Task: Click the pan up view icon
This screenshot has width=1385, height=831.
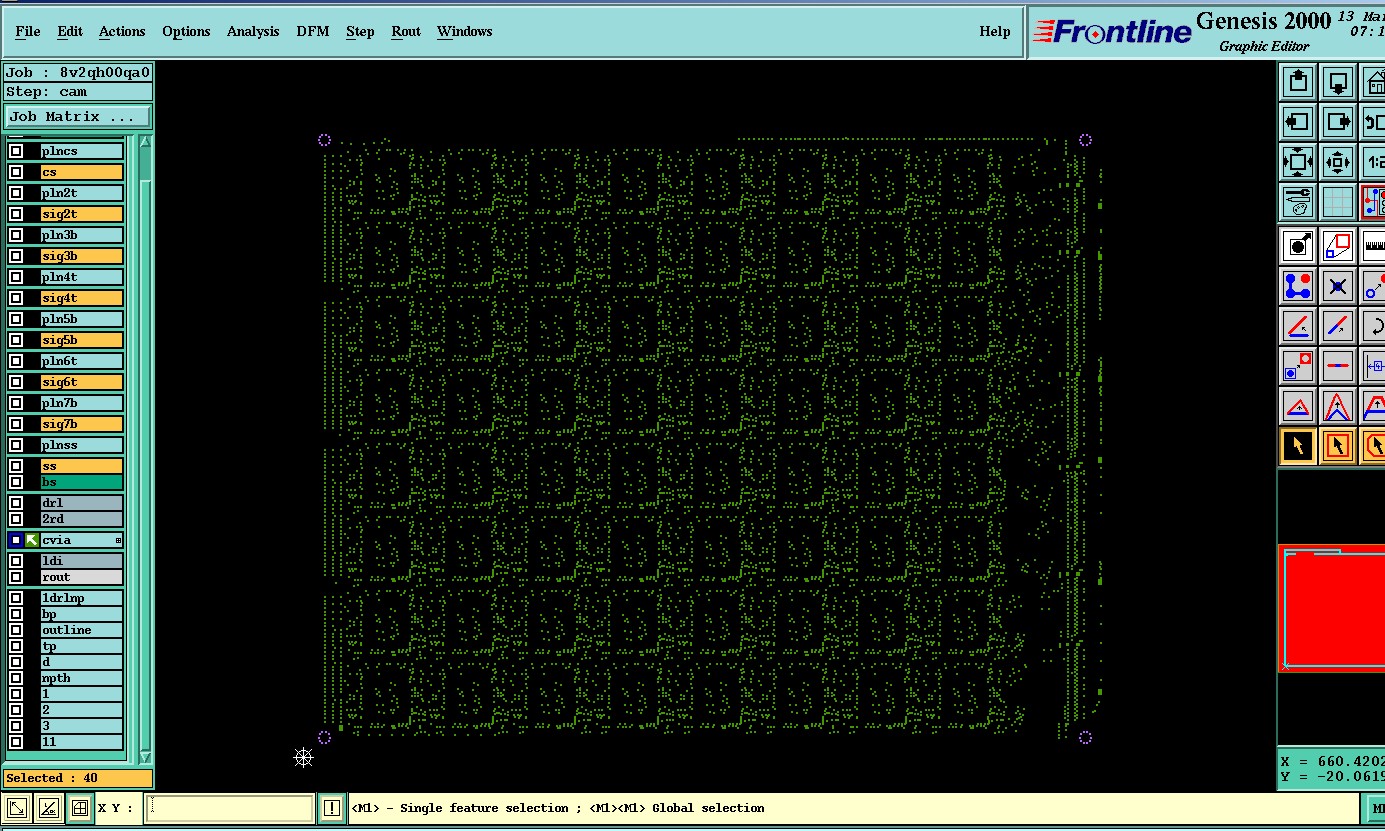Action: (x=1298, y=82)
